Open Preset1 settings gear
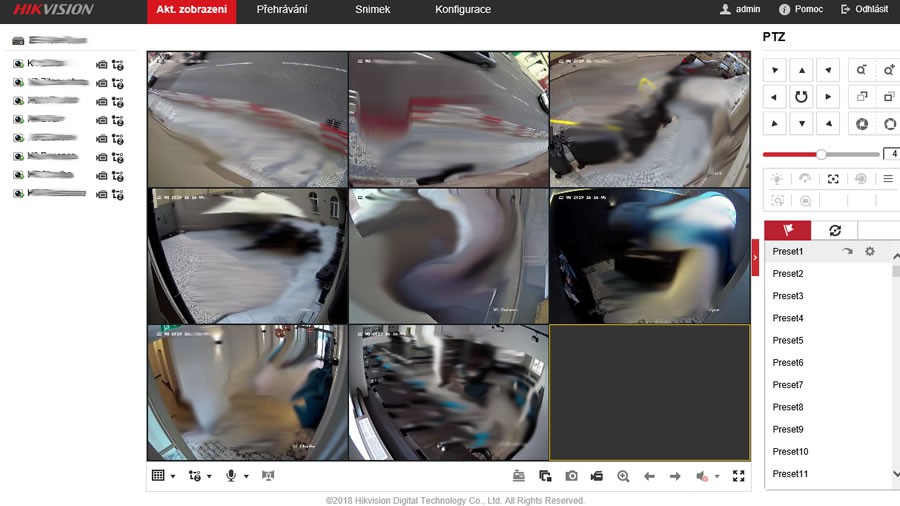Image resolution: width=900 pixels, height=506 pixels. click(x=869, y=251)
